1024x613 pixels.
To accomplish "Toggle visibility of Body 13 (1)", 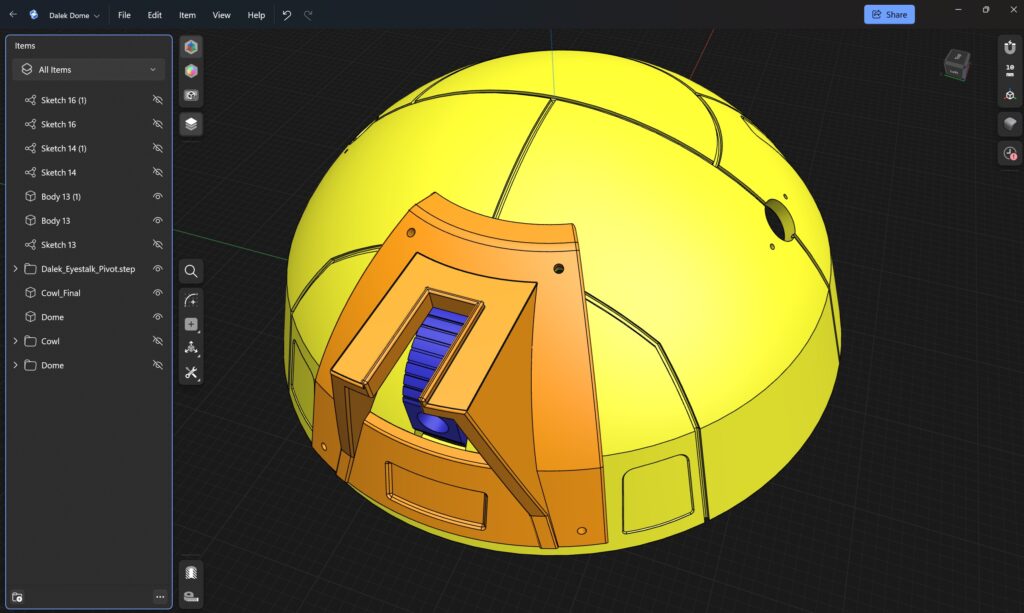I will point(157,197).
